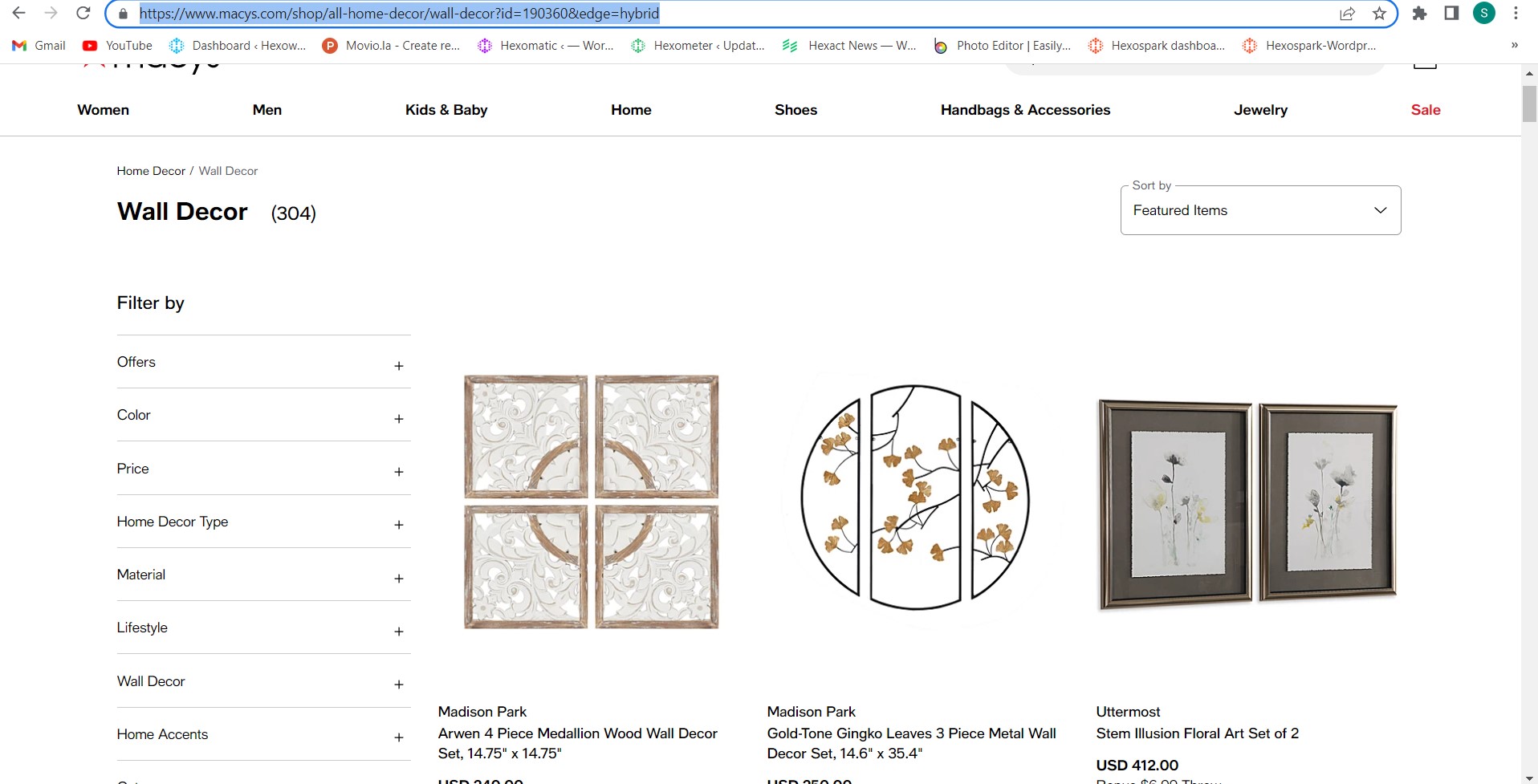Screen dimensions: 1538x784
Task: Open the YouTube bookmark
Action: coord(116,46)
